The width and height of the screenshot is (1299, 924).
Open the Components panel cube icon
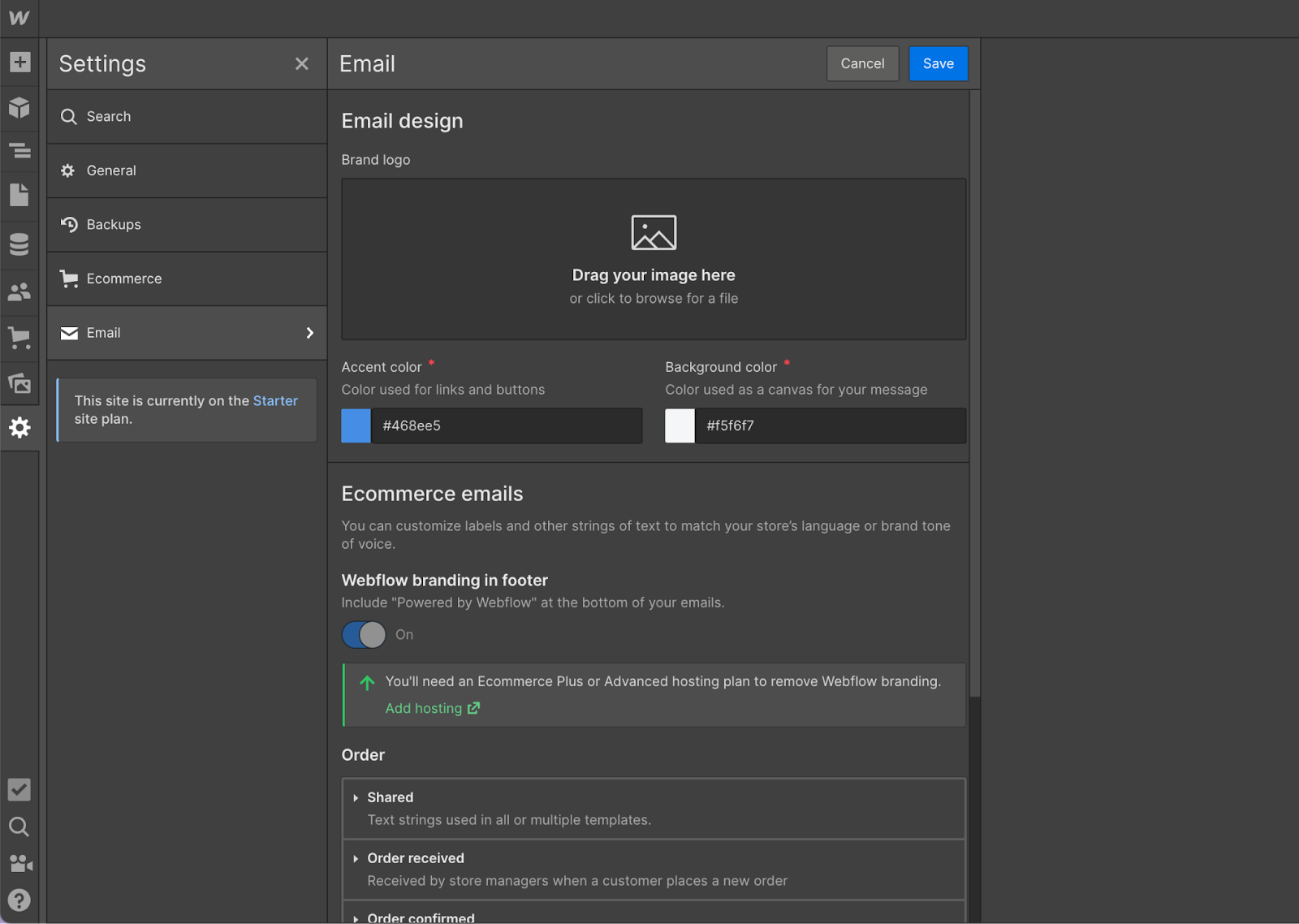(x=19, y=107)
